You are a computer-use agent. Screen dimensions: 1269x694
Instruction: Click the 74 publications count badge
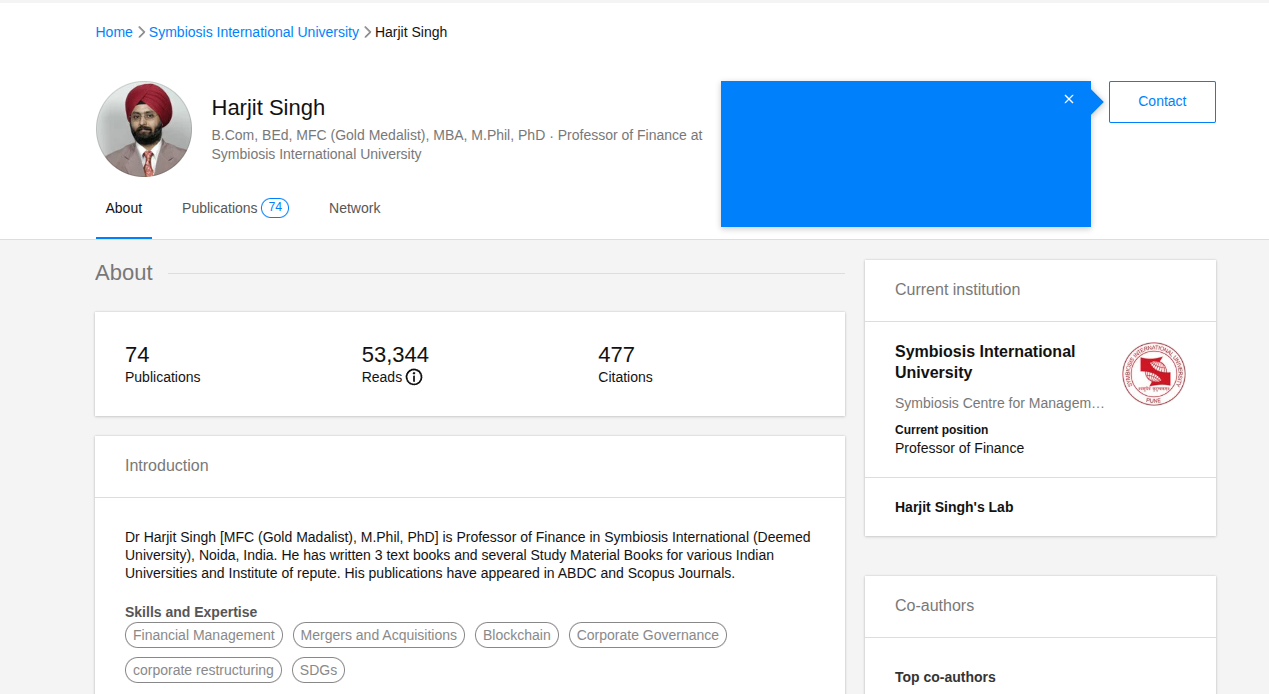coord(275,208)
